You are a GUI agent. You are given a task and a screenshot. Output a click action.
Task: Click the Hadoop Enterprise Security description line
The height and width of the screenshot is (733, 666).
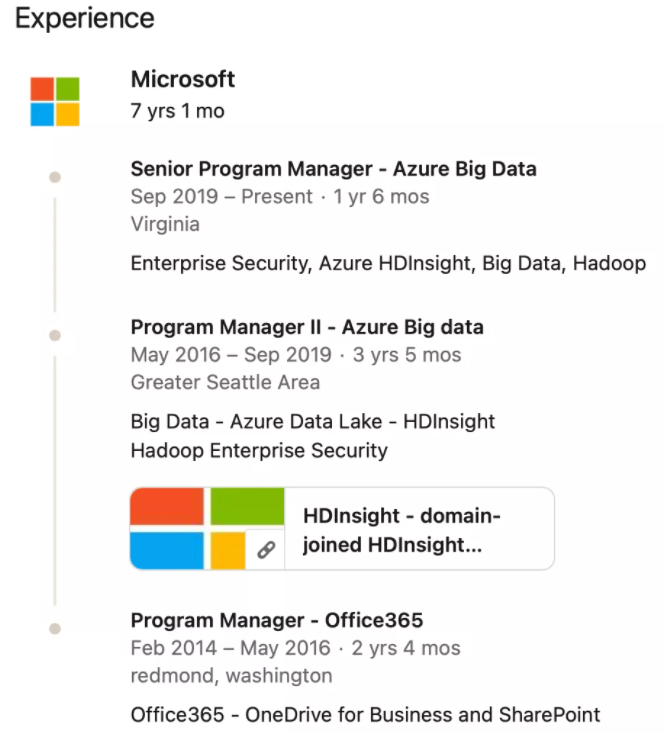[259, 451]
